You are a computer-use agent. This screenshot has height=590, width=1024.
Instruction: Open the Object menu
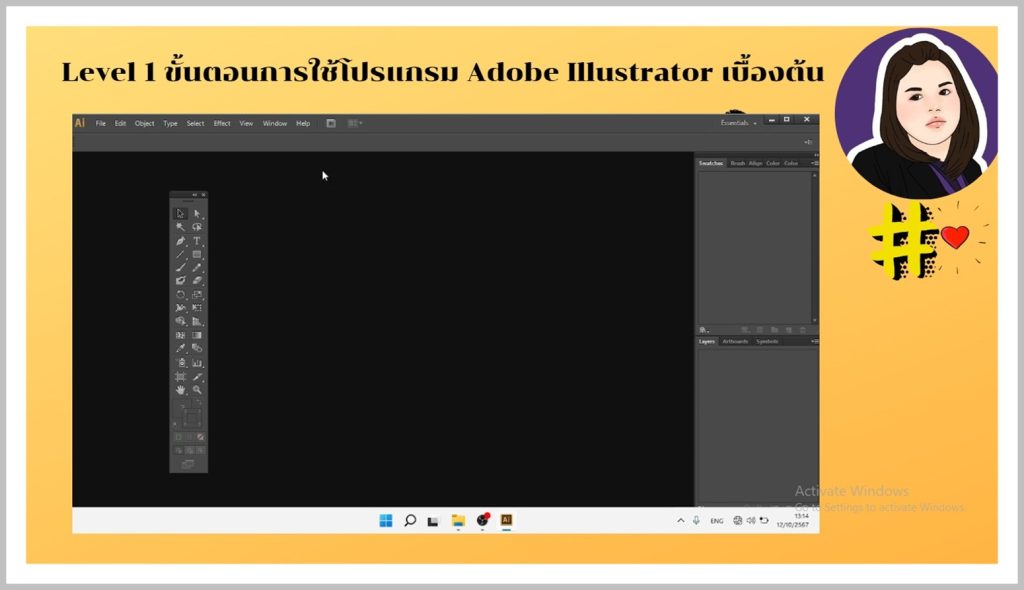click(x=144, y=123)
